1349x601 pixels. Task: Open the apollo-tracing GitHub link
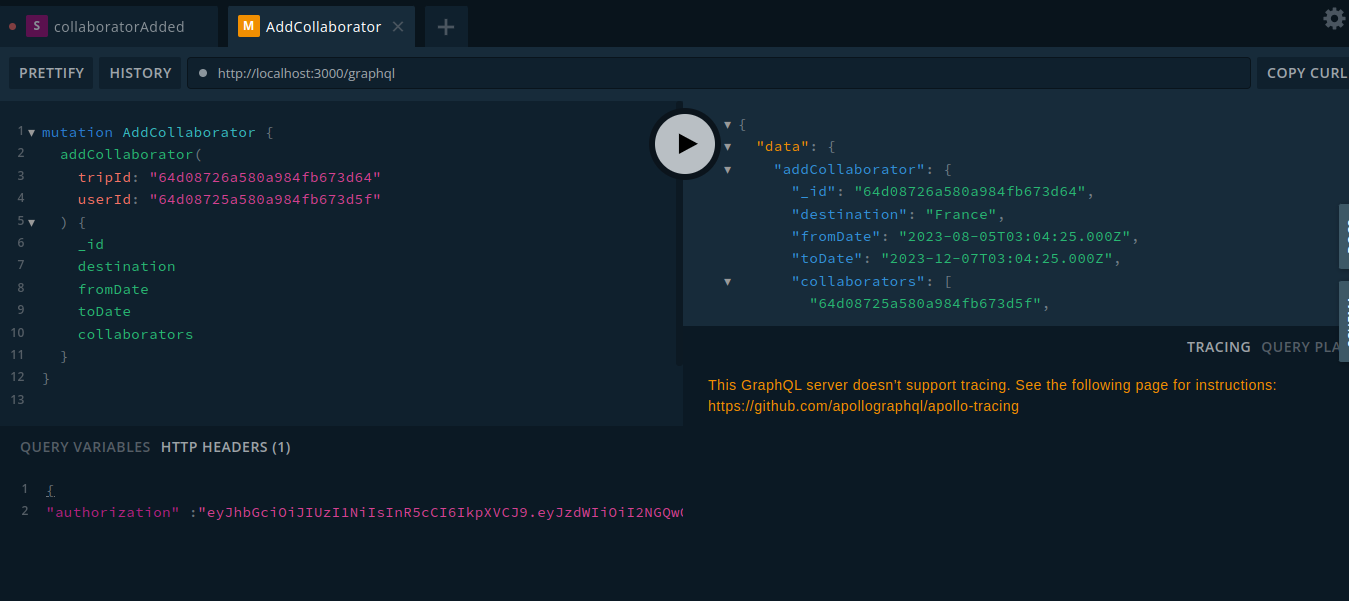tap(863, 406)
